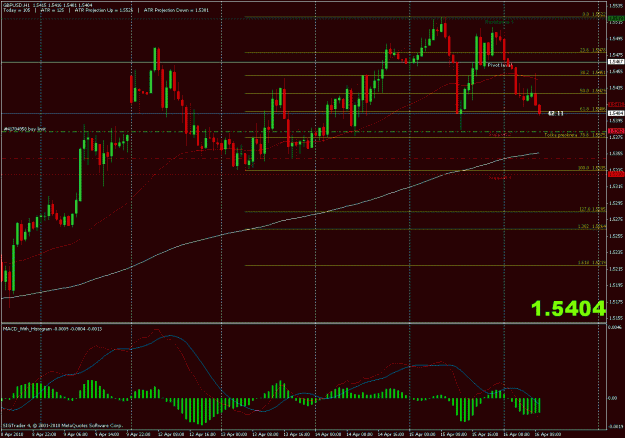This screenshot has height=438, width=625.
Task: Click the '14 Apr 00:00' time axis label
Action: pyautogui.click(x=329, y=434)
